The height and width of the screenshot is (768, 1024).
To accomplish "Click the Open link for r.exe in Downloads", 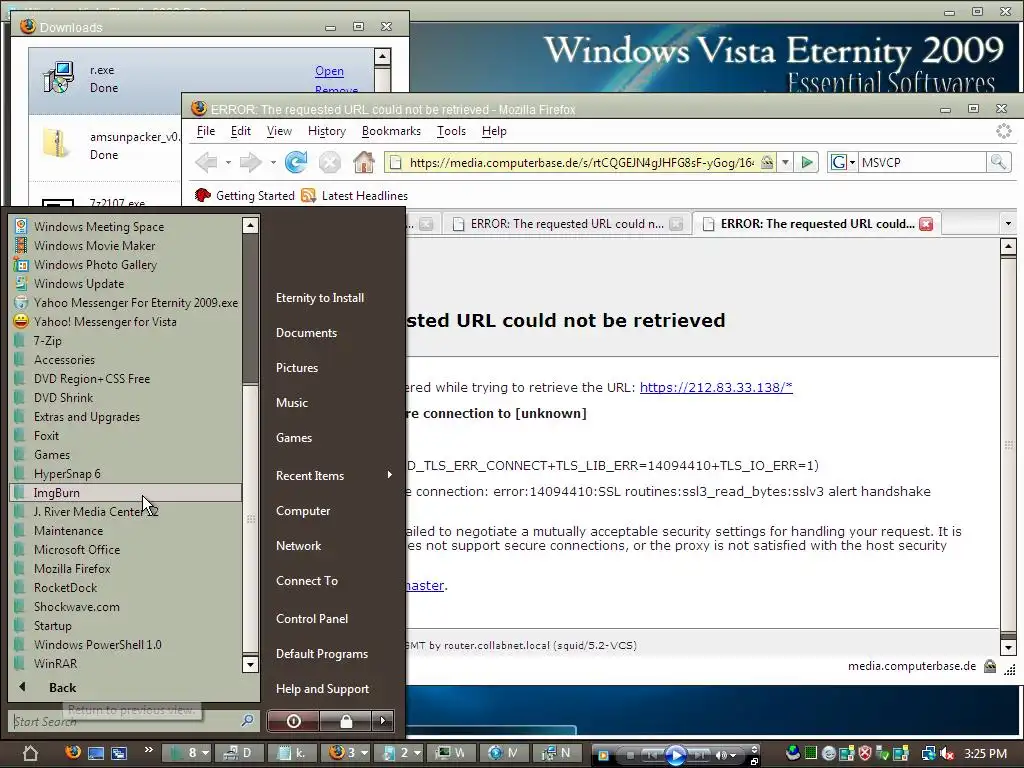I will click(329, 71).
